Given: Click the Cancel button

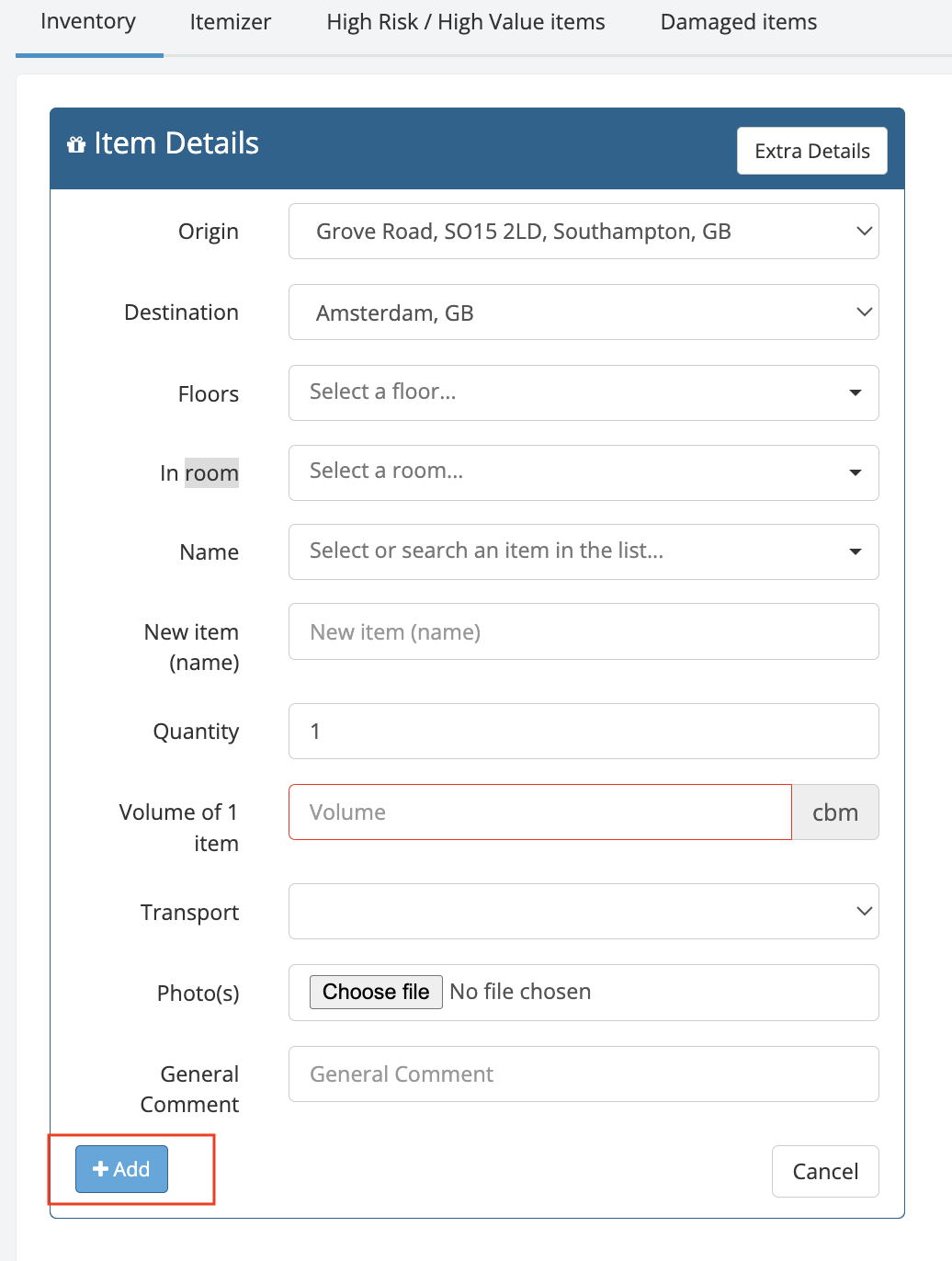Looking at the screenshot, I should click(x=825, y=1172).
